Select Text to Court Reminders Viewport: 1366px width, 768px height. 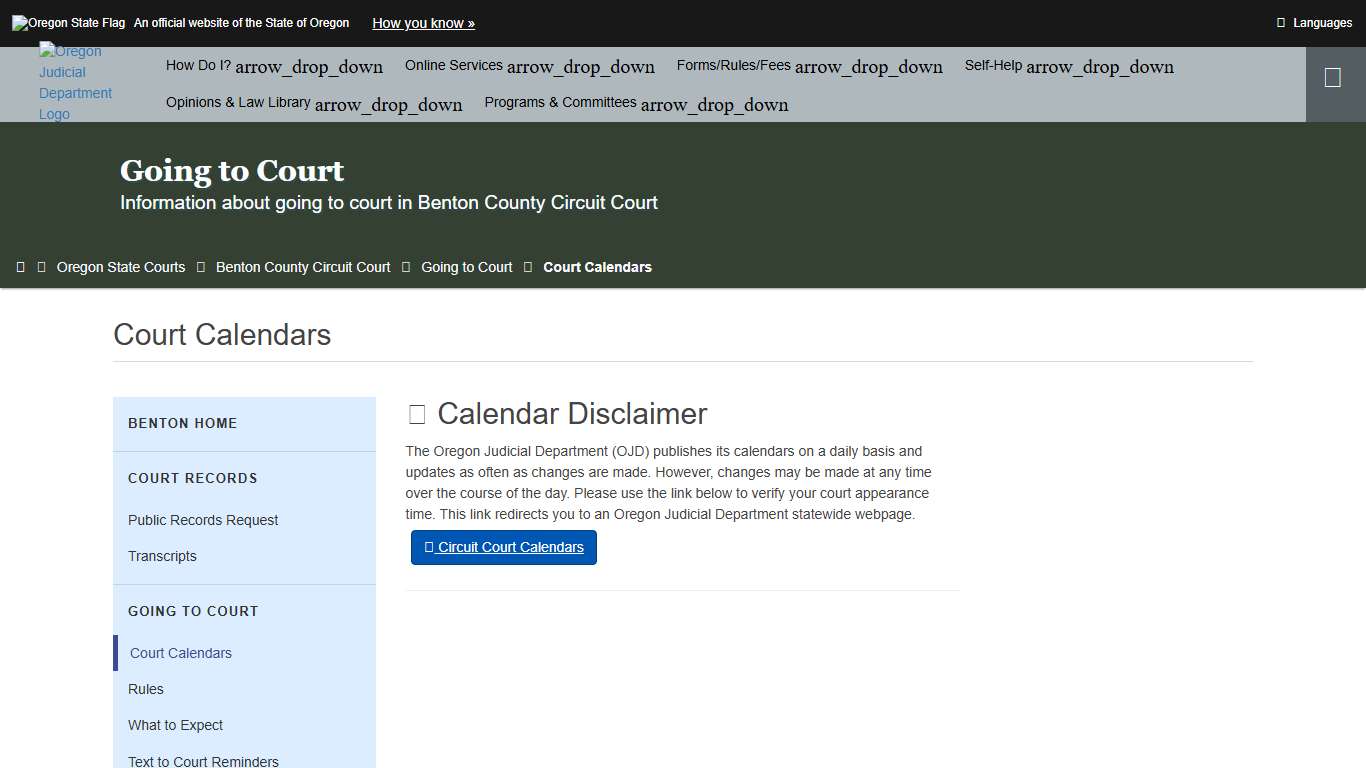203,760
